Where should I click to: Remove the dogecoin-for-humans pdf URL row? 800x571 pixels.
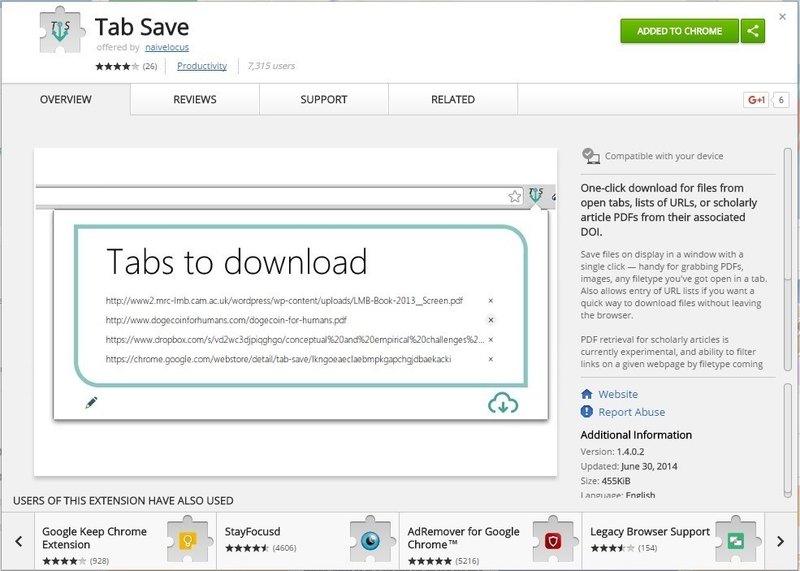click(x=490, y=320)
